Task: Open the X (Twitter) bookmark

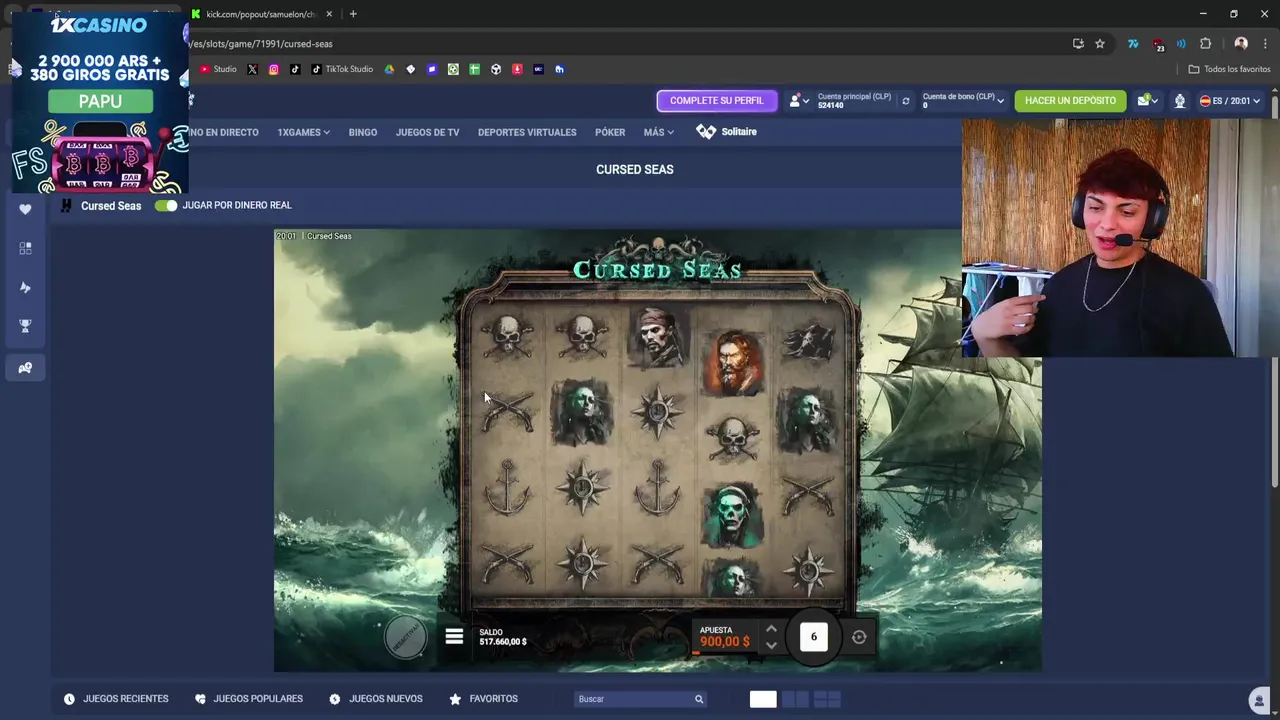Action: [252, 69]
